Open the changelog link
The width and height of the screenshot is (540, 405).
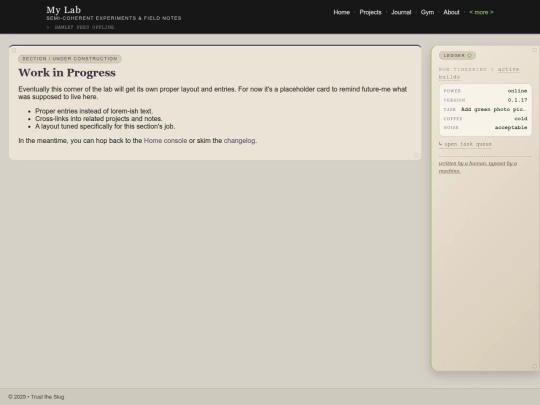pos(239,141)
